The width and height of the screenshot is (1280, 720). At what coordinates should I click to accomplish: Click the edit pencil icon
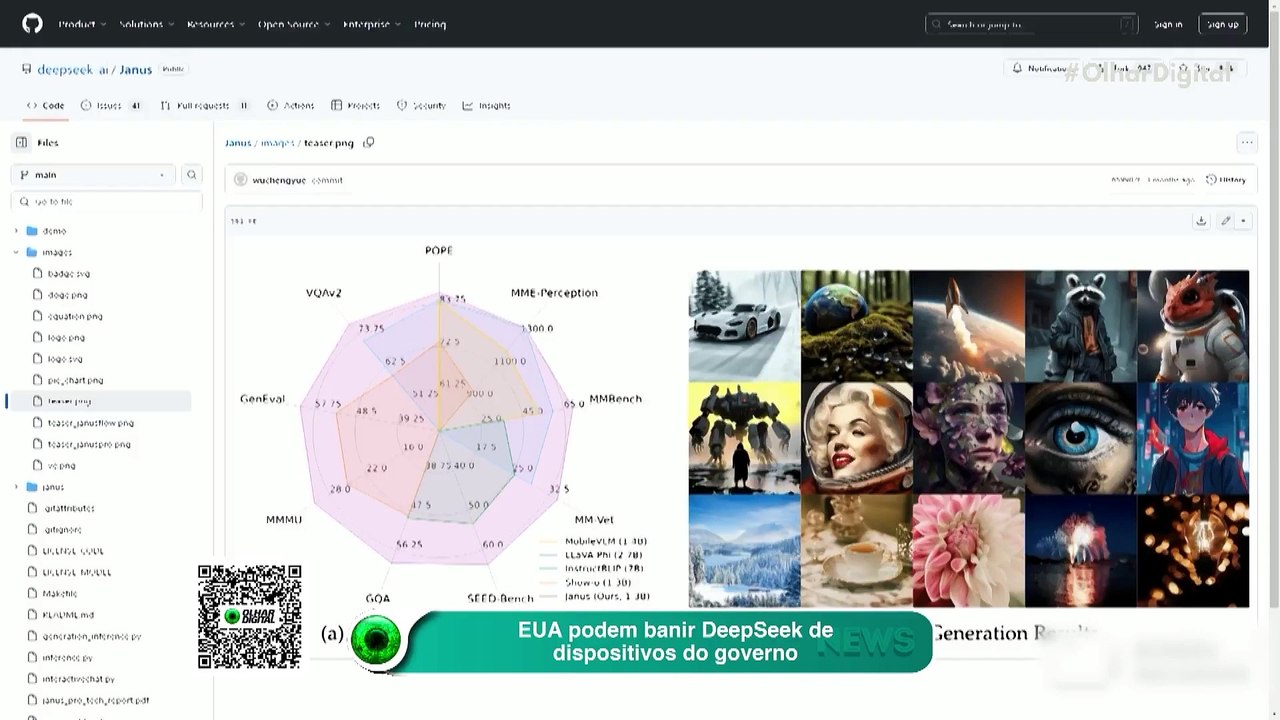pyautogui.click(x=1225, y=221)
